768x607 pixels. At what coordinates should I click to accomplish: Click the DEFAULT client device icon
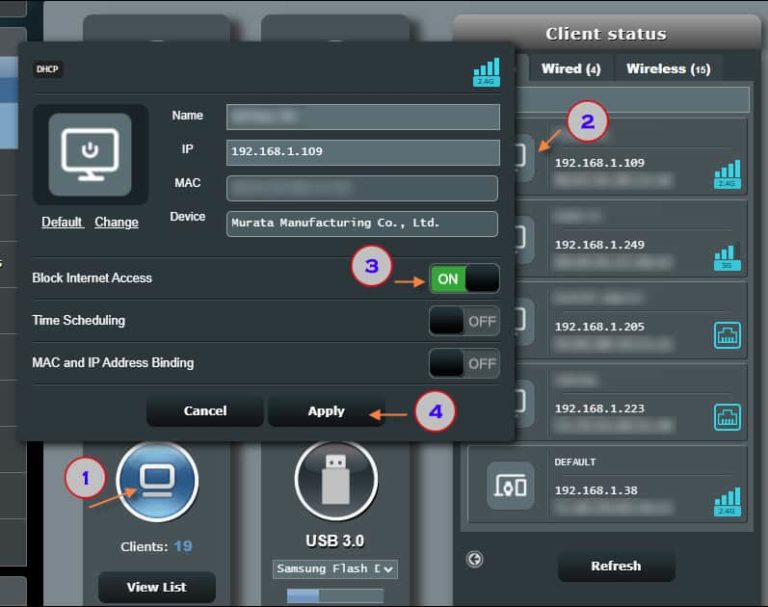click(510, 486)
